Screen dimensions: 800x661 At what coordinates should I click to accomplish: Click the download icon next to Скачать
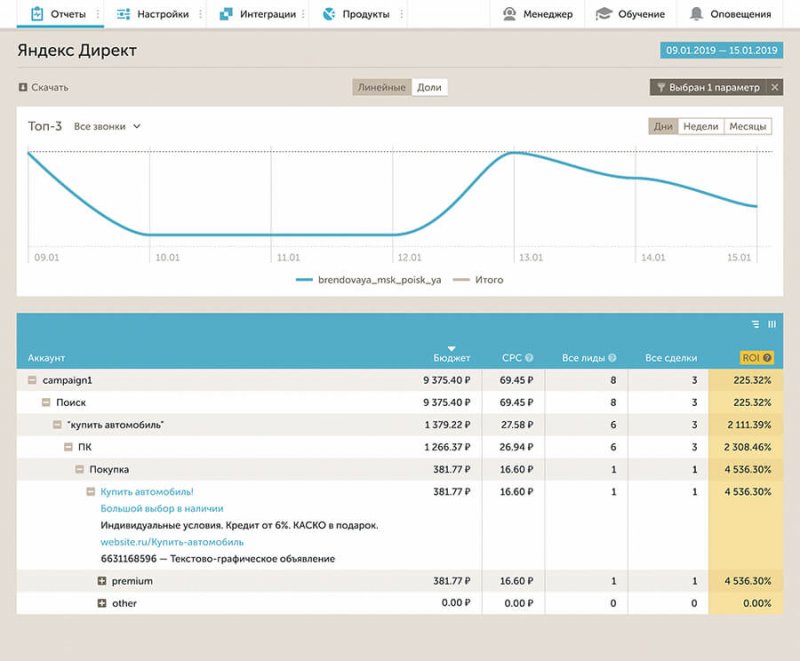click(x=23, y=88)
